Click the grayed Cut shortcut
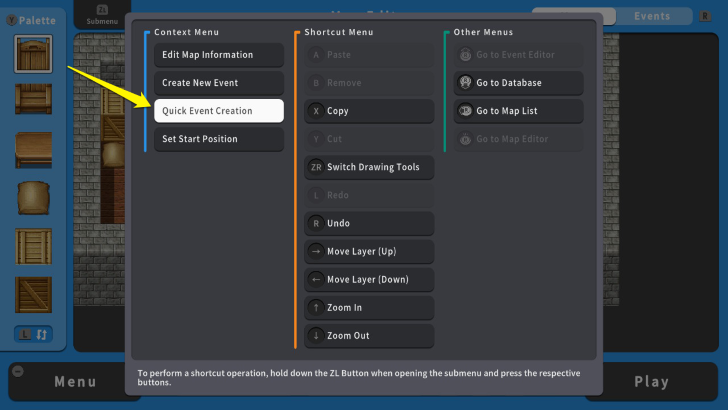The width and height of the screenshot is (728, 410). tap(369, 139)
